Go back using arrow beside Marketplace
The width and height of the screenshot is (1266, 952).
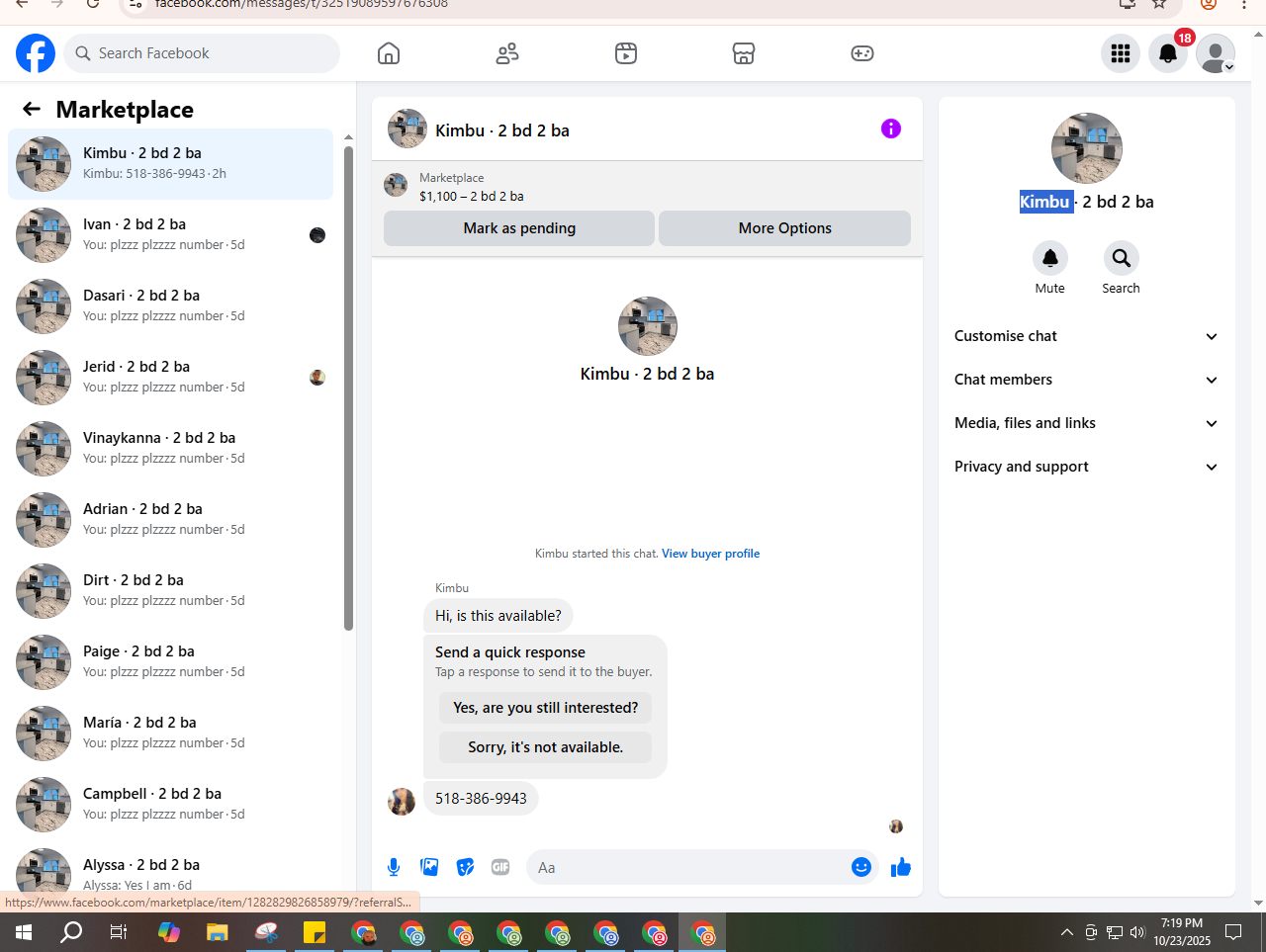coord(32,109)
